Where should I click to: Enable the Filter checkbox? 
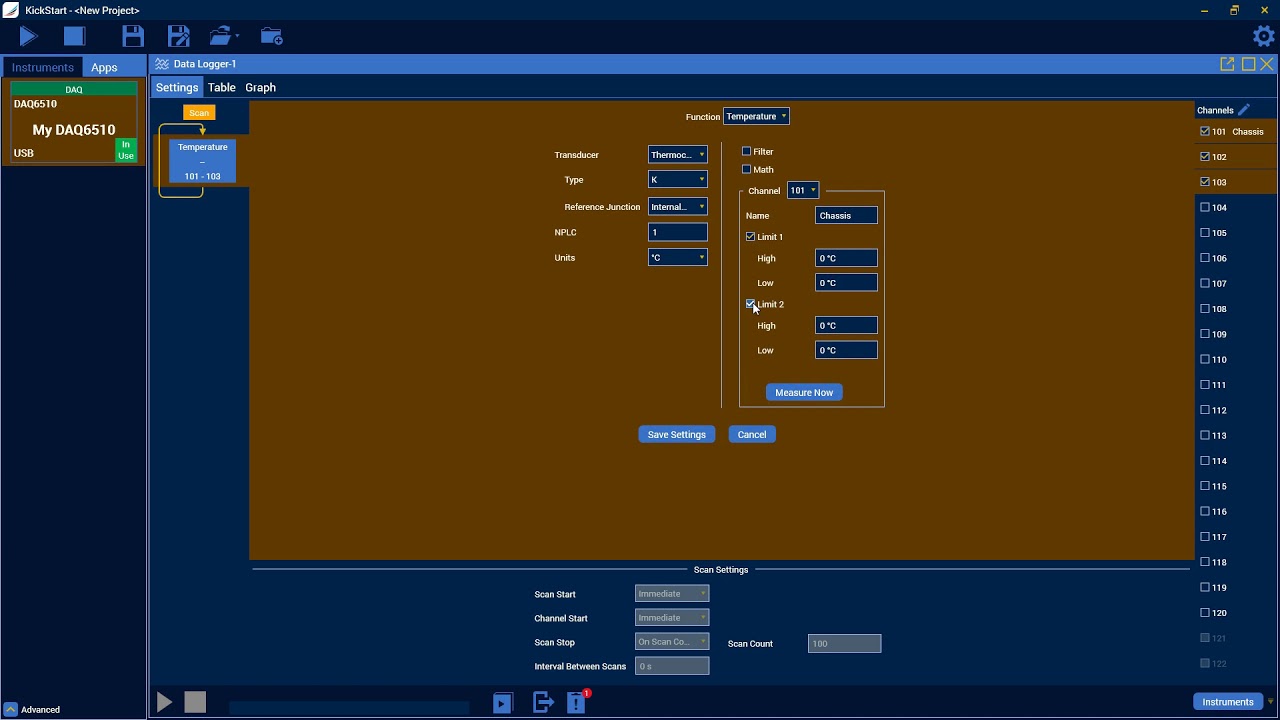click(x=746, y=151)
